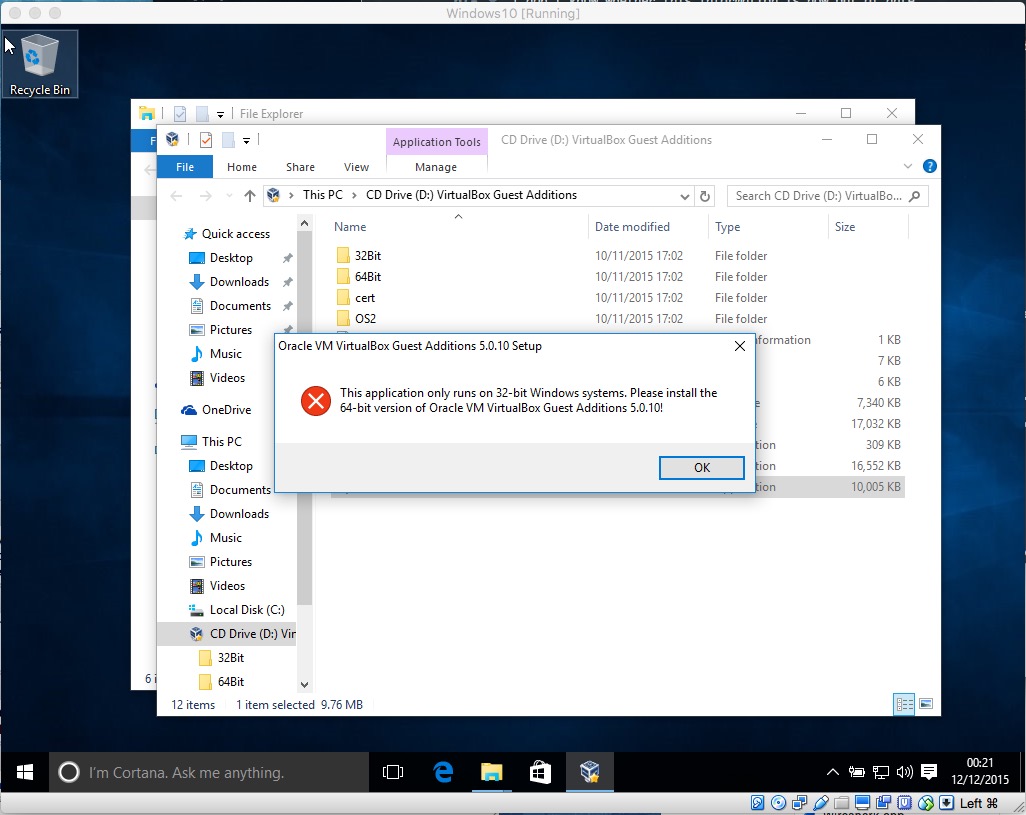The height and width of the screenshot is (815, 1026).
Task: Close the Guest Additions Setup error dialog
Action: 739,346
